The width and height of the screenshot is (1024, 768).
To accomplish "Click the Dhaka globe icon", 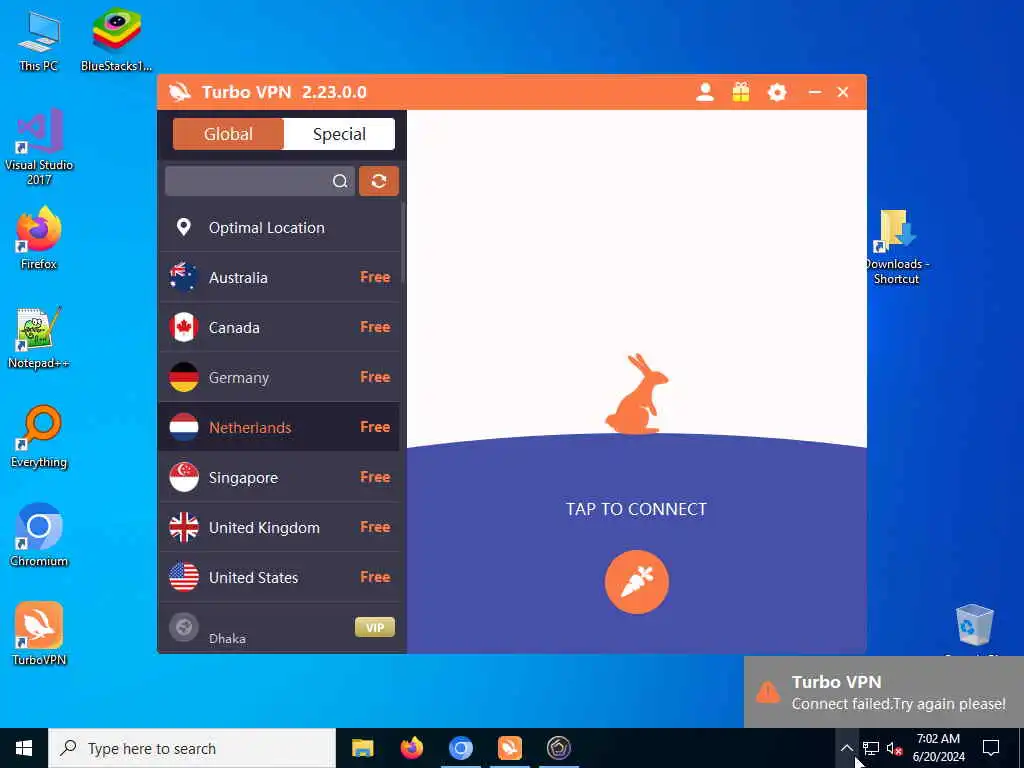I will (x=184, y=628).
